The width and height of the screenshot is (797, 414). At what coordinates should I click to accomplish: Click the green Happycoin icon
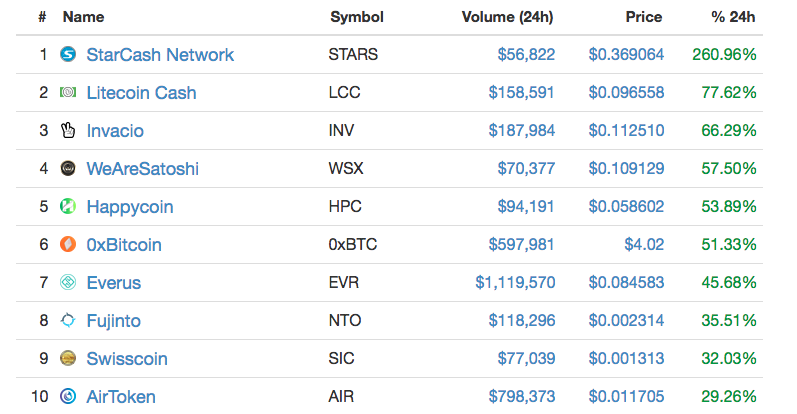(68, 206)
